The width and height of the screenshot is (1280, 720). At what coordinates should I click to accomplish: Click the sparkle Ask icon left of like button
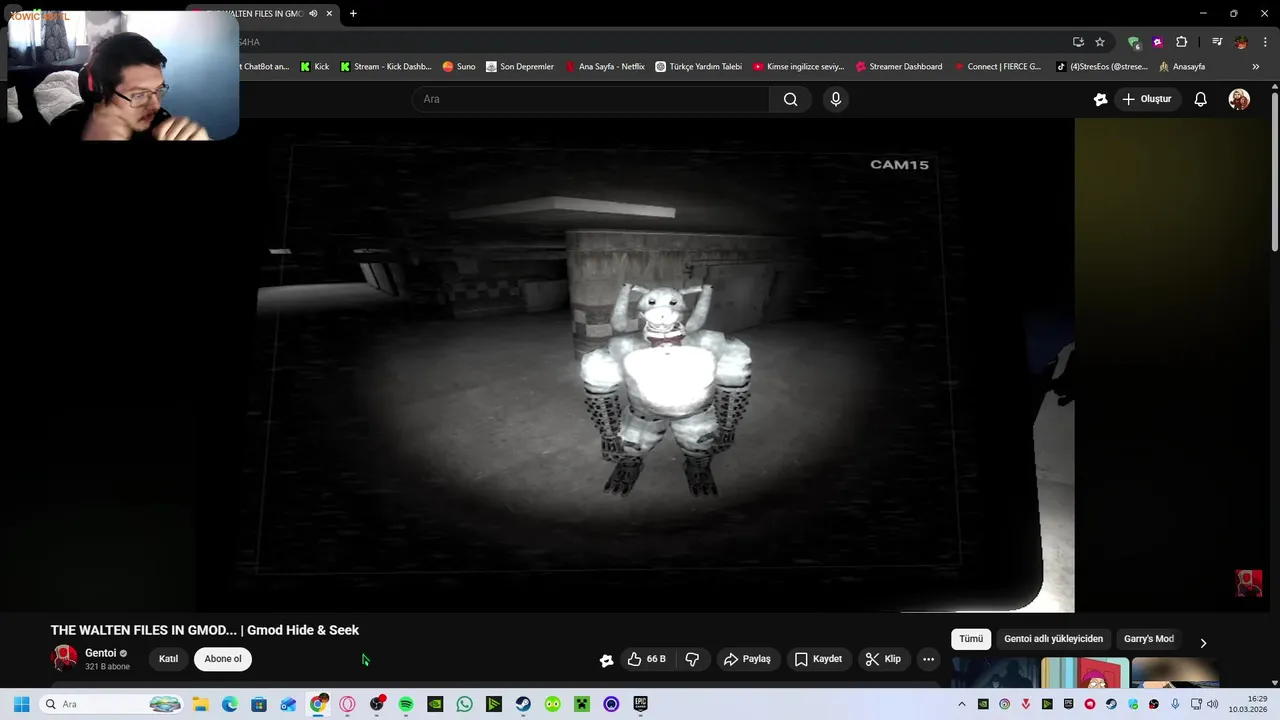[606, 660]
